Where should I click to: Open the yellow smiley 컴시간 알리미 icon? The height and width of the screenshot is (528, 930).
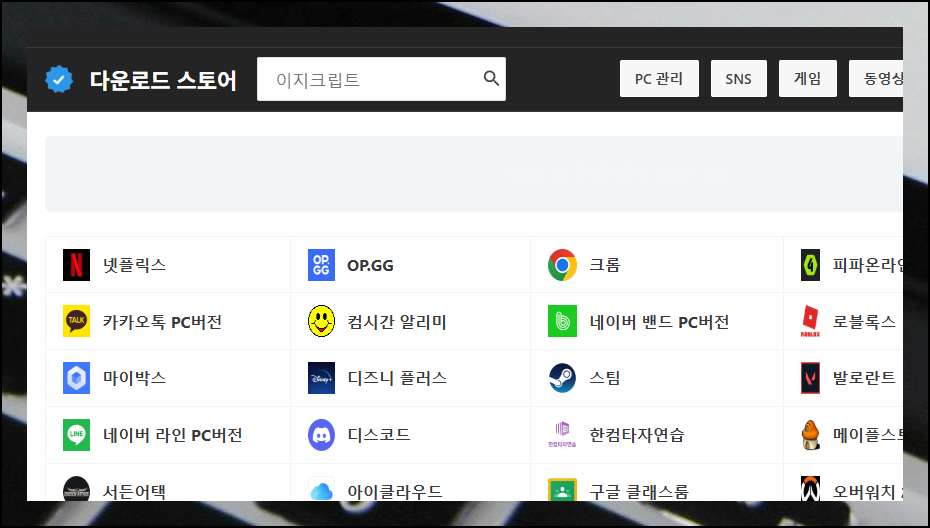(x=321, y=321)
